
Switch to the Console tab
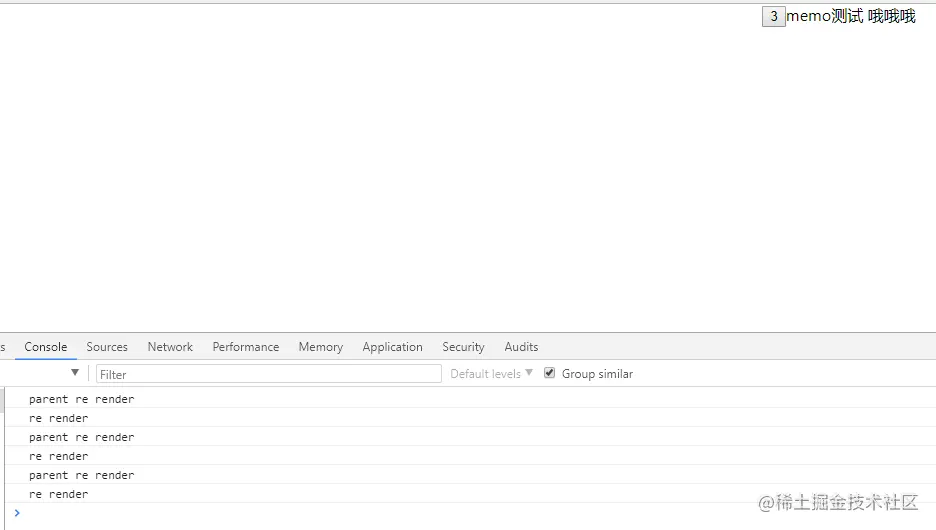[45, 347]
